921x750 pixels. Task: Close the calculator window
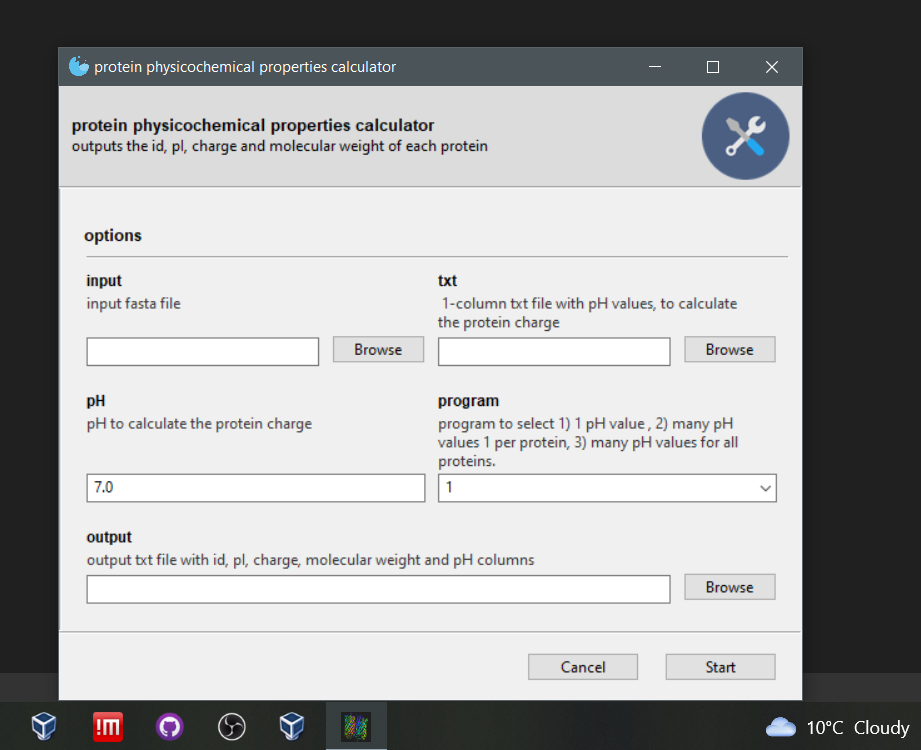tap(772, 67)
